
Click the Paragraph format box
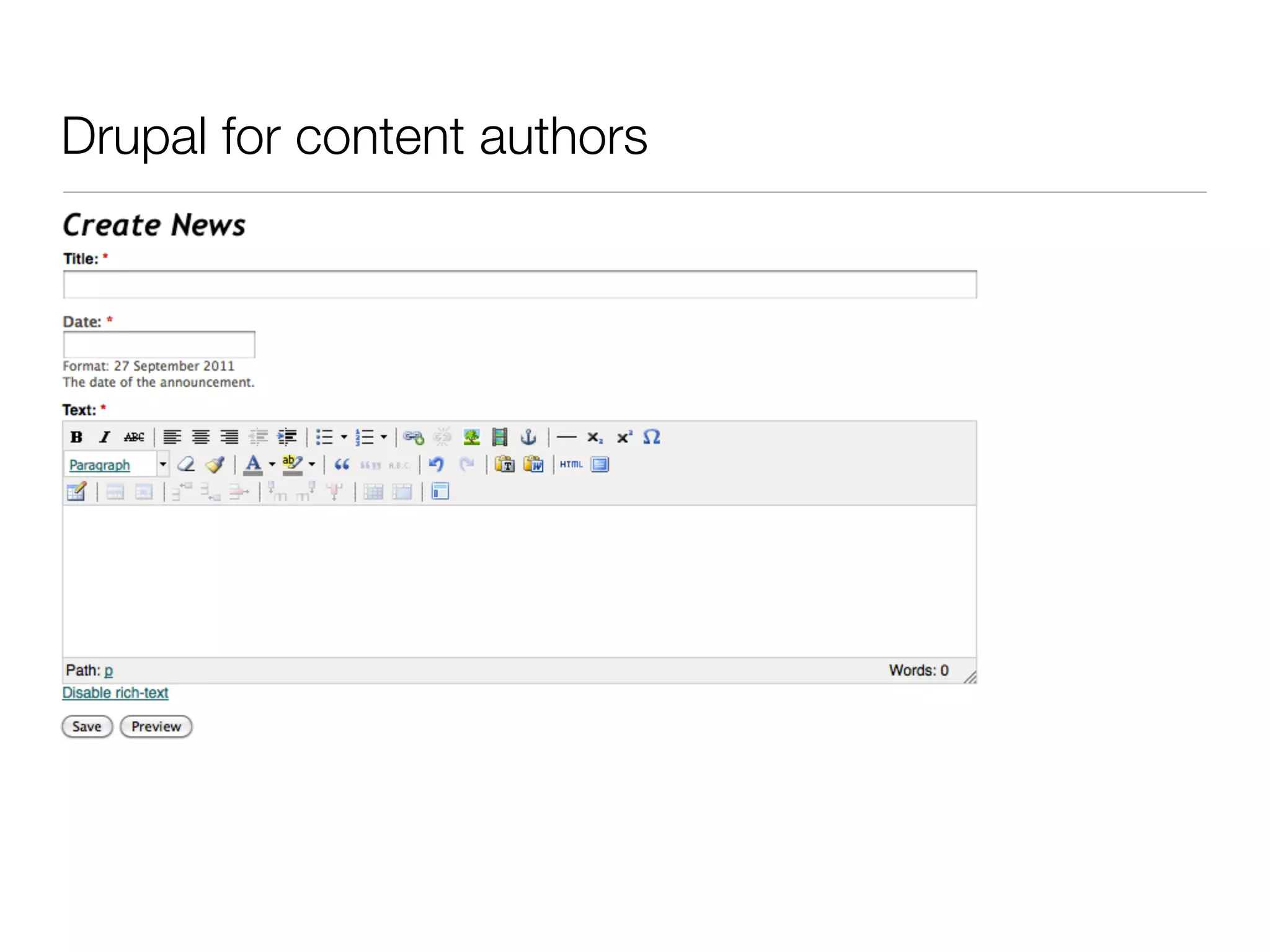click(x=110, y=464)
